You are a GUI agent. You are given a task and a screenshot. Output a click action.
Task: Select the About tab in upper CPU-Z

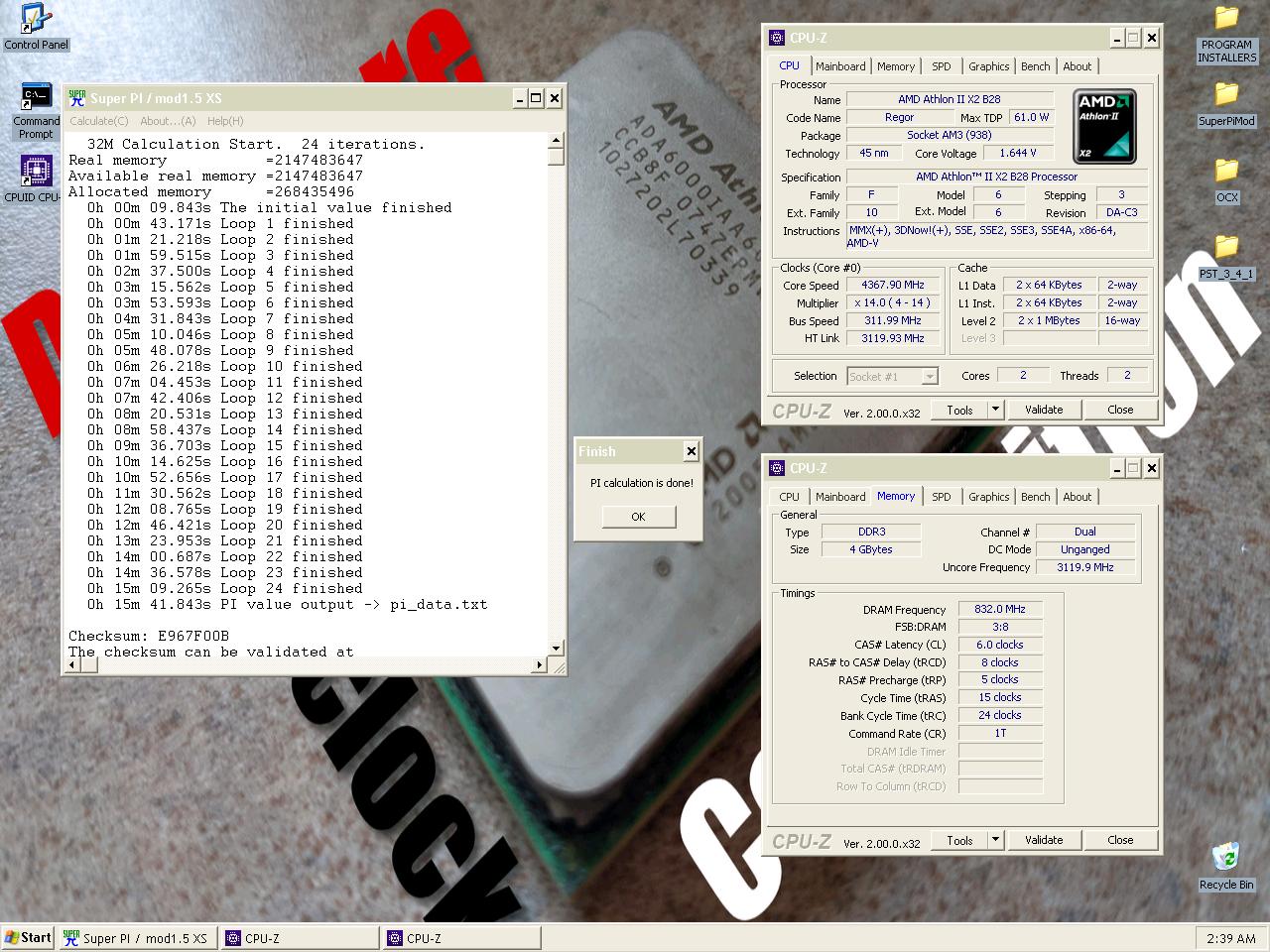(1077, 66)
